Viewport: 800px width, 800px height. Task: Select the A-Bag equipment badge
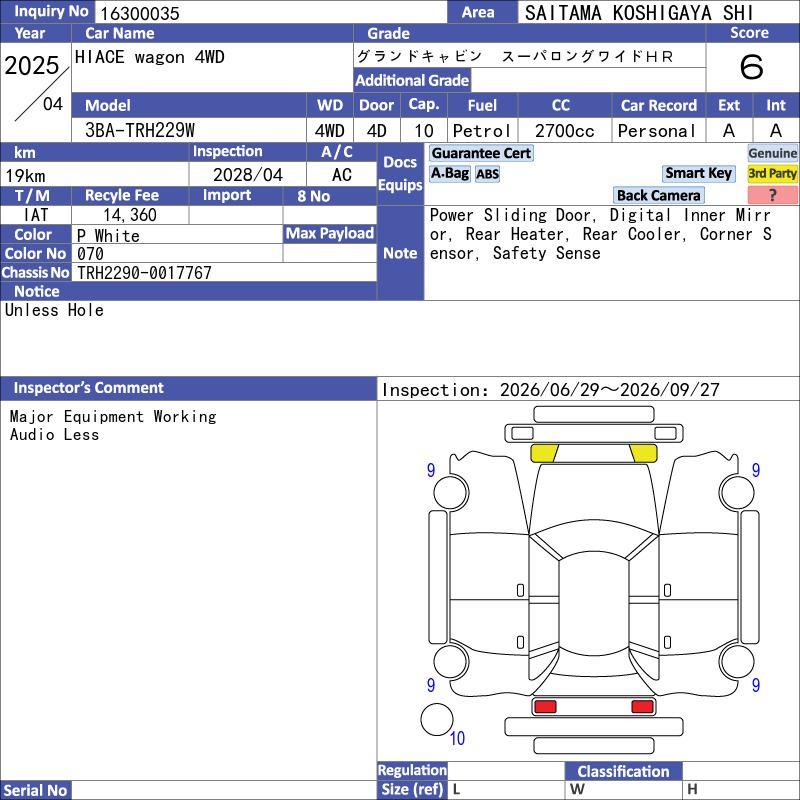(x=449, y=173)
